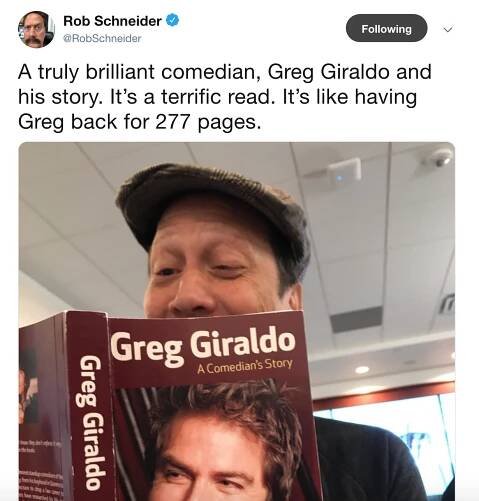Image resolution: width=479 pixels, height=501 pixels.
Task: Click the tweet text starting "A truly brilliant"
Action: point(225,97)
